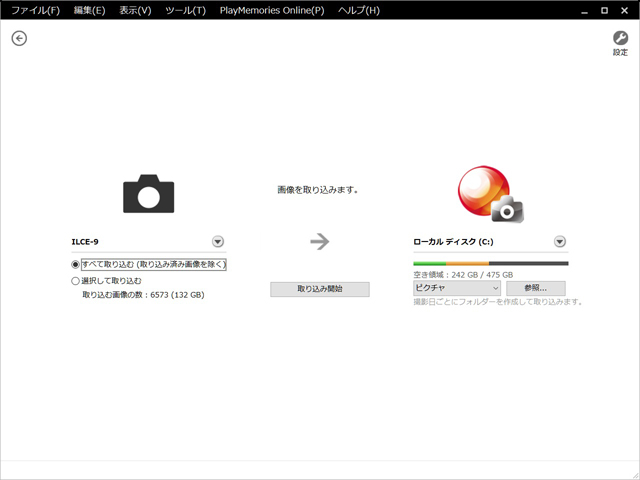This screenshot has height=480, width=640.
Task: Open settings via the wrench icon
Action: pos(620,38)
